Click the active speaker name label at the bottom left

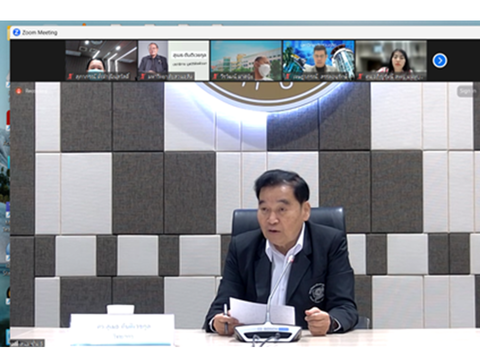pos(31,343)
